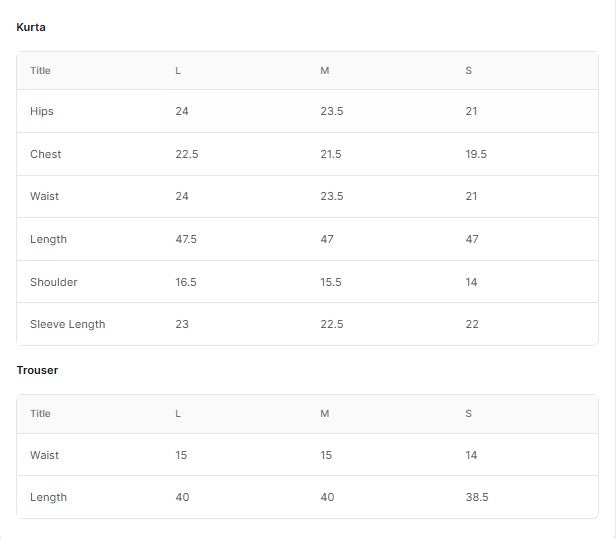
Task: Click the 38.5 Trouser length value
Action: click(477, 497)
